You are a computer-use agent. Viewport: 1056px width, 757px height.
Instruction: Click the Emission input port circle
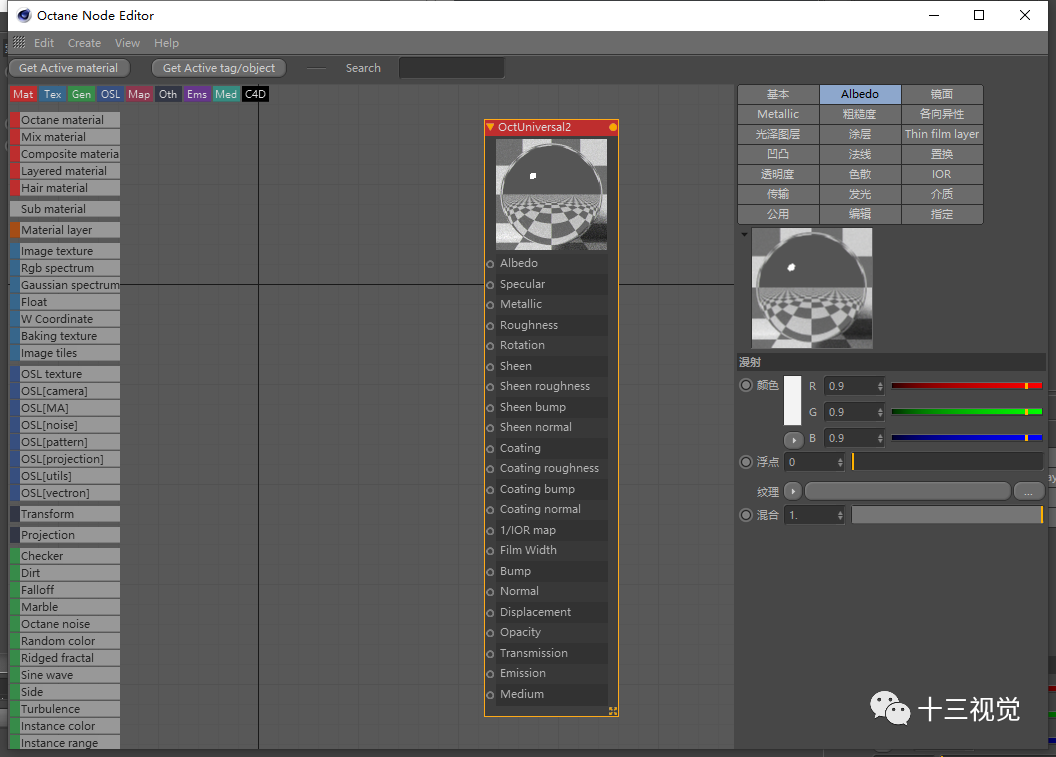click(x=490, y=675)
